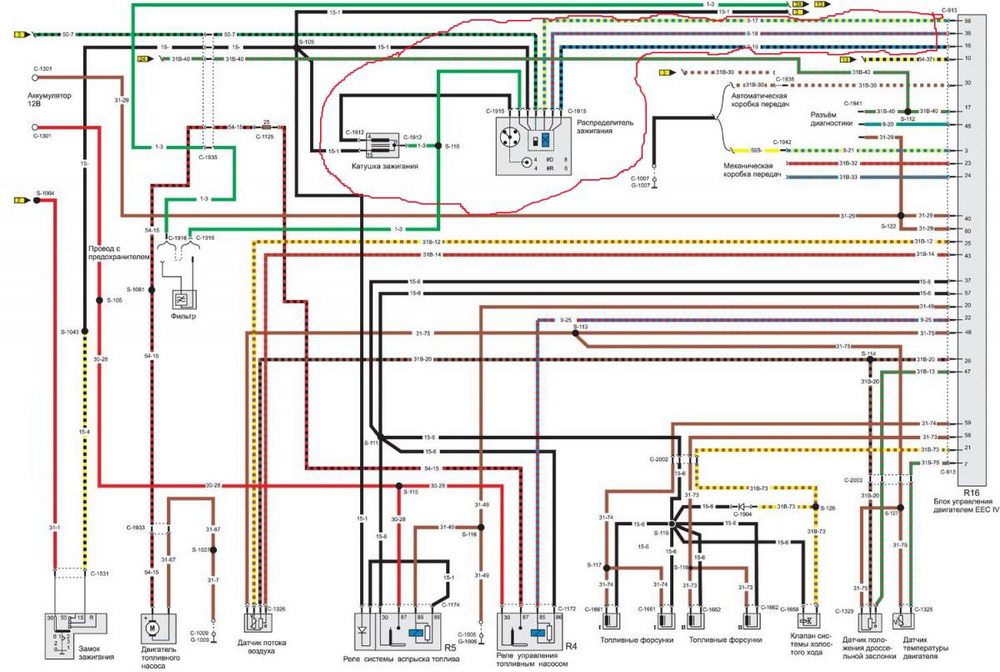Click the air flow sensor symbol at C-1326
Image resolution: width=1000 pixels, height=672 pixels.
258,622
